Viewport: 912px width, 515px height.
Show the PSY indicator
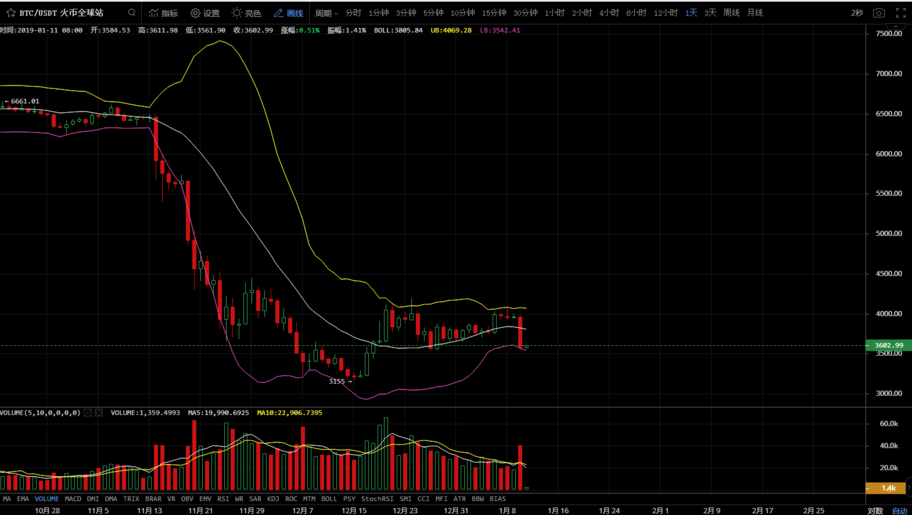pos(350,499)
